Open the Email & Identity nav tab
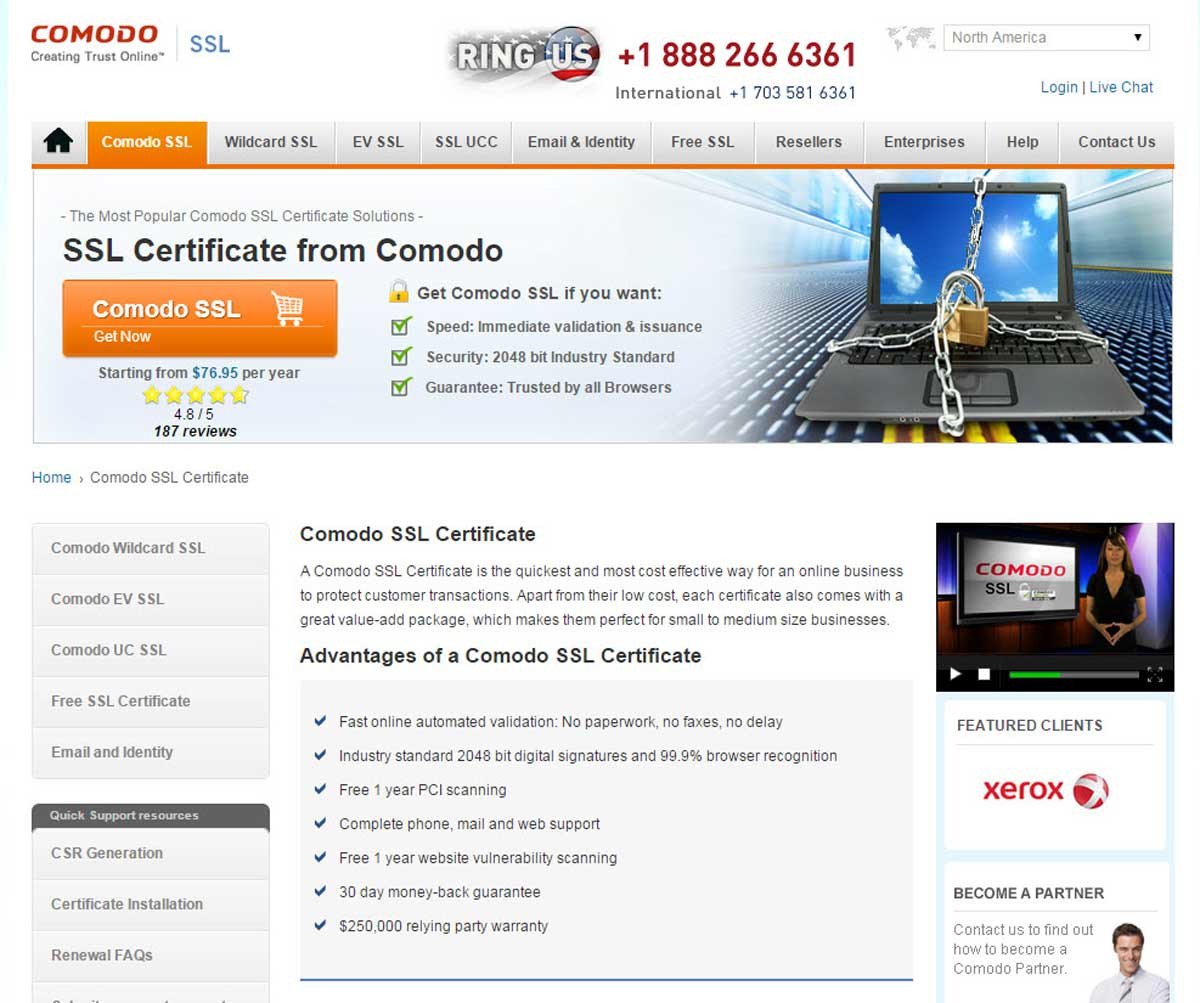1200x1003 pixels. point(581,142)
